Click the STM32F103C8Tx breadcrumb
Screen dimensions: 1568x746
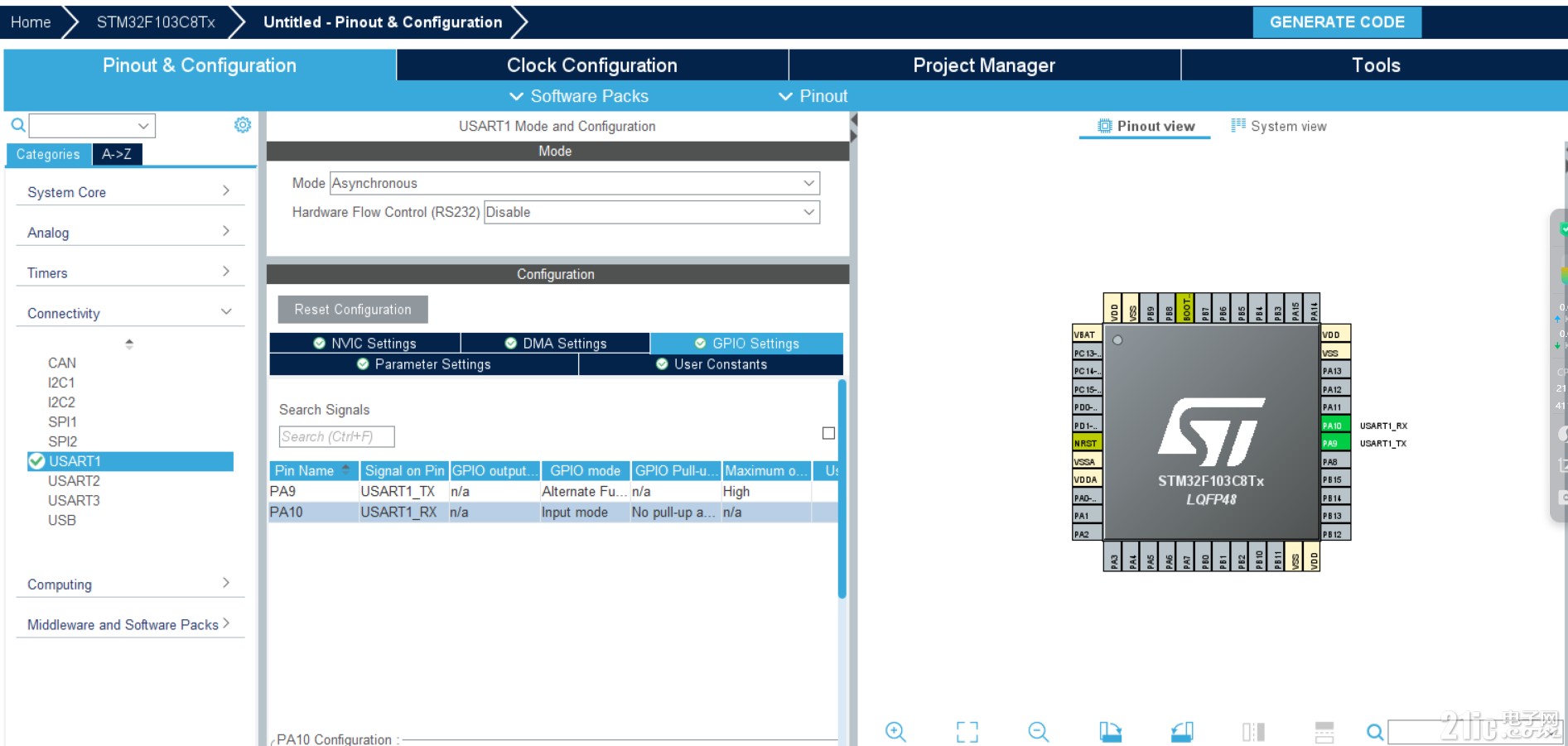tap(156, 22)
